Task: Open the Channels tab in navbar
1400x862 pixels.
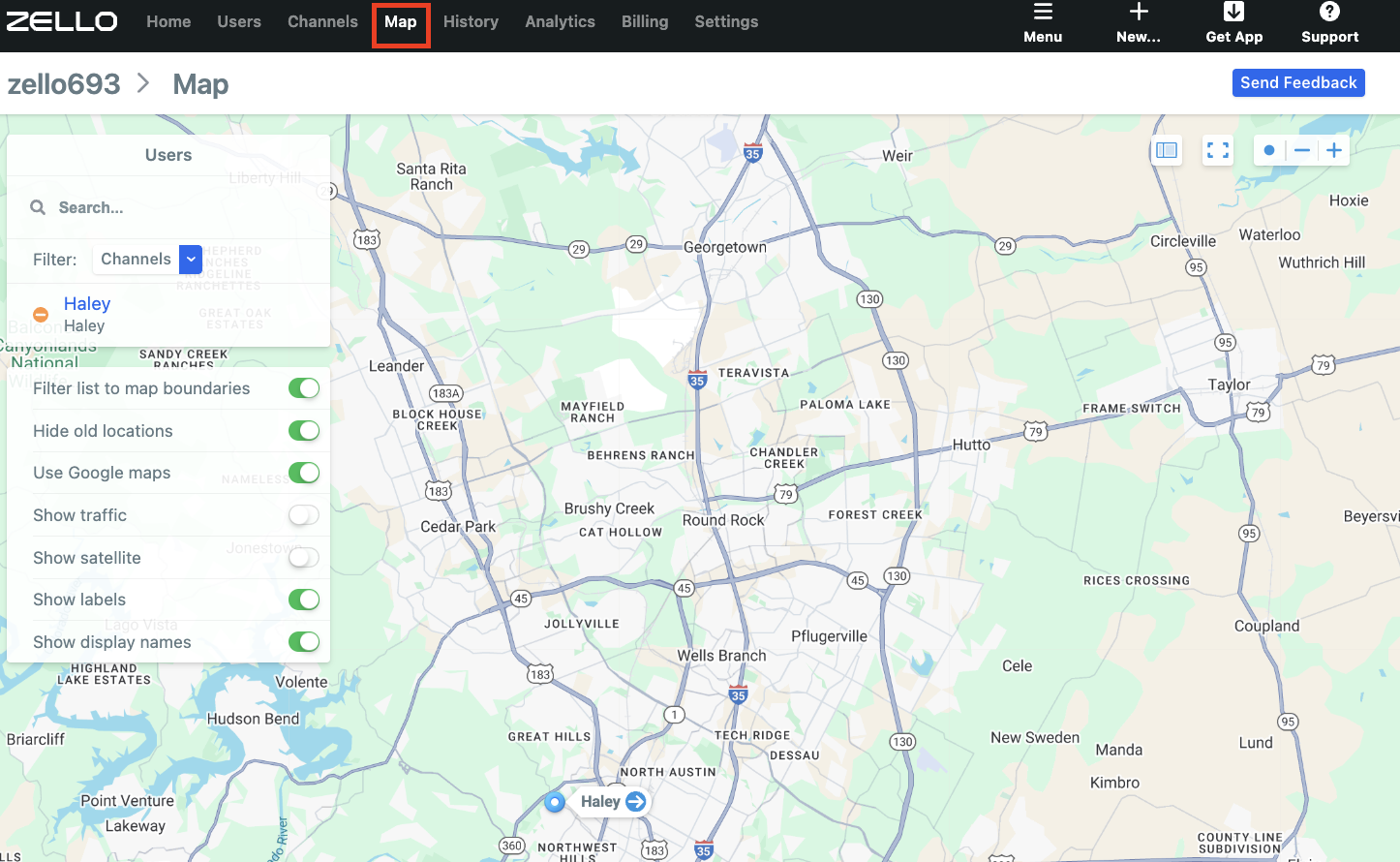Action: [x=322, y=21]
